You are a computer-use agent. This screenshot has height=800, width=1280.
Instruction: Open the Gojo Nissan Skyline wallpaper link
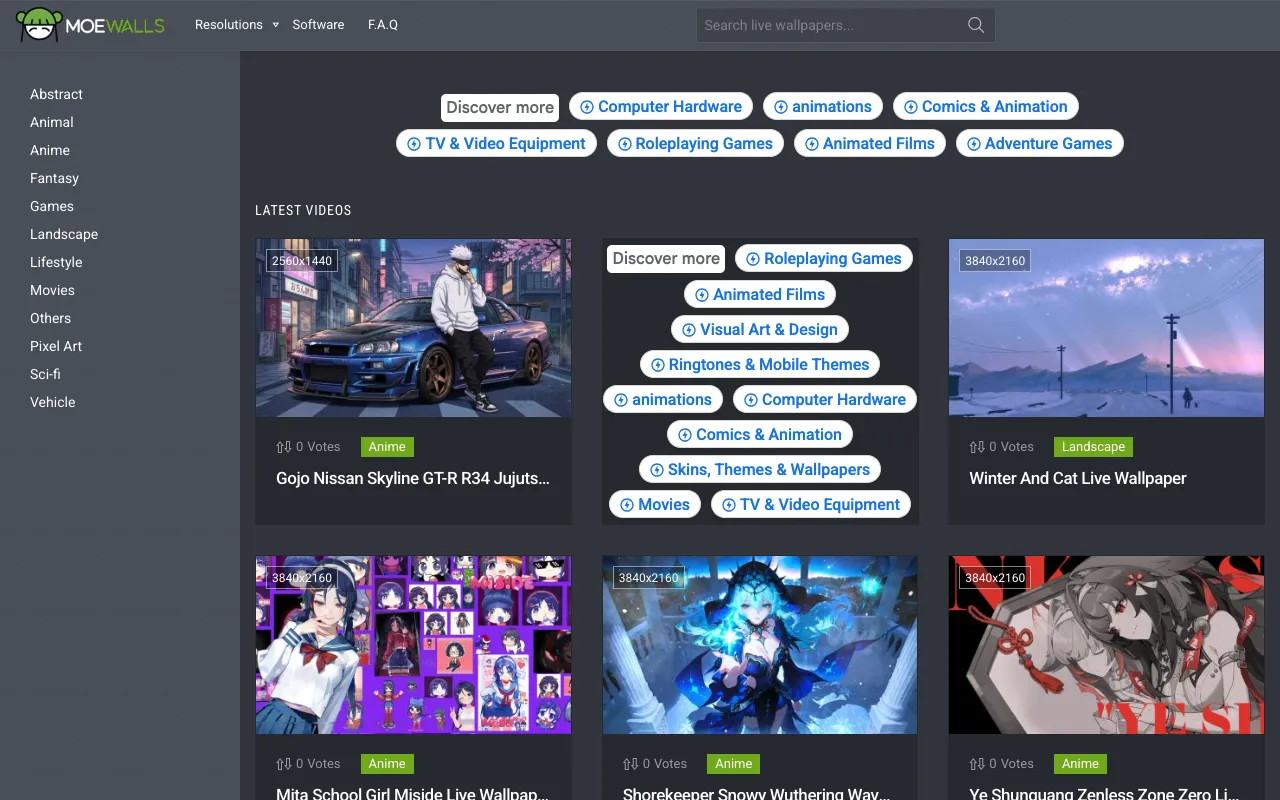click(412, 479)
